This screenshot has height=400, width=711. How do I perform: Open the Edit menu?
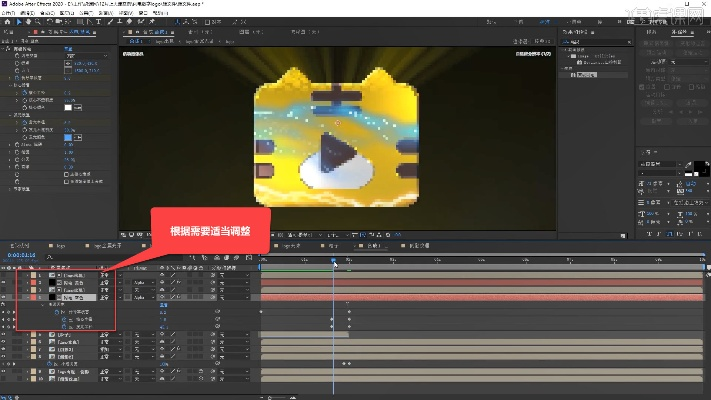[x=27, y=13]
